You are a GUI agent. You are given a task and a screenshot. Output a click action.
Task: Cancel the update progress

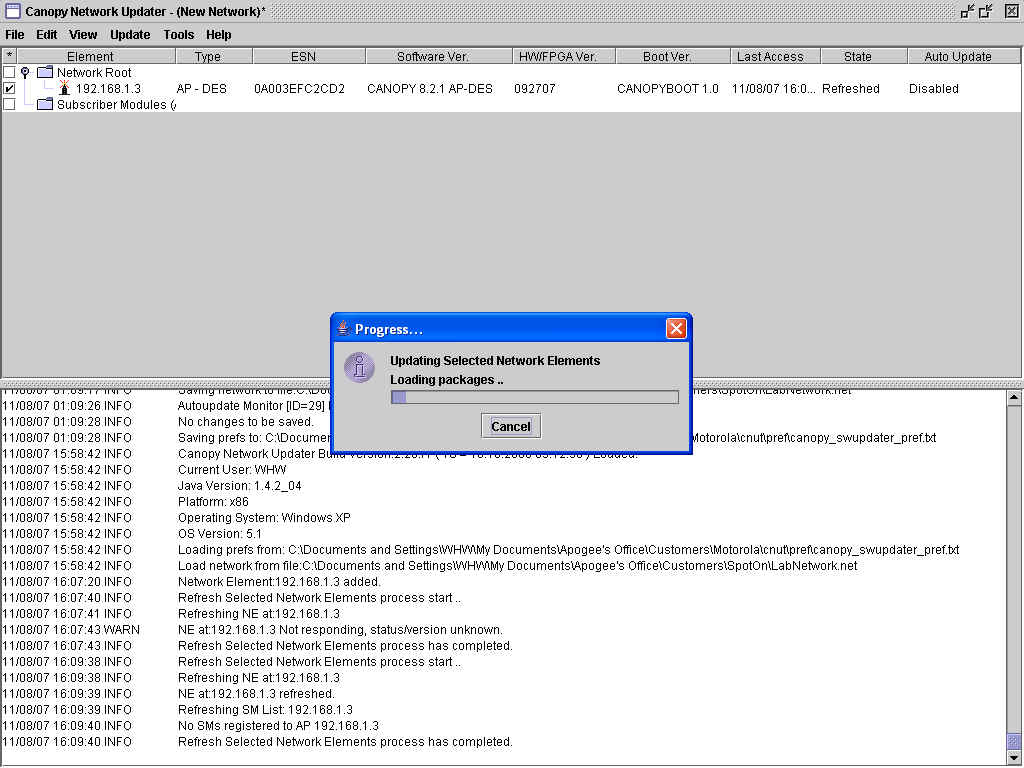tap(510, 426)
